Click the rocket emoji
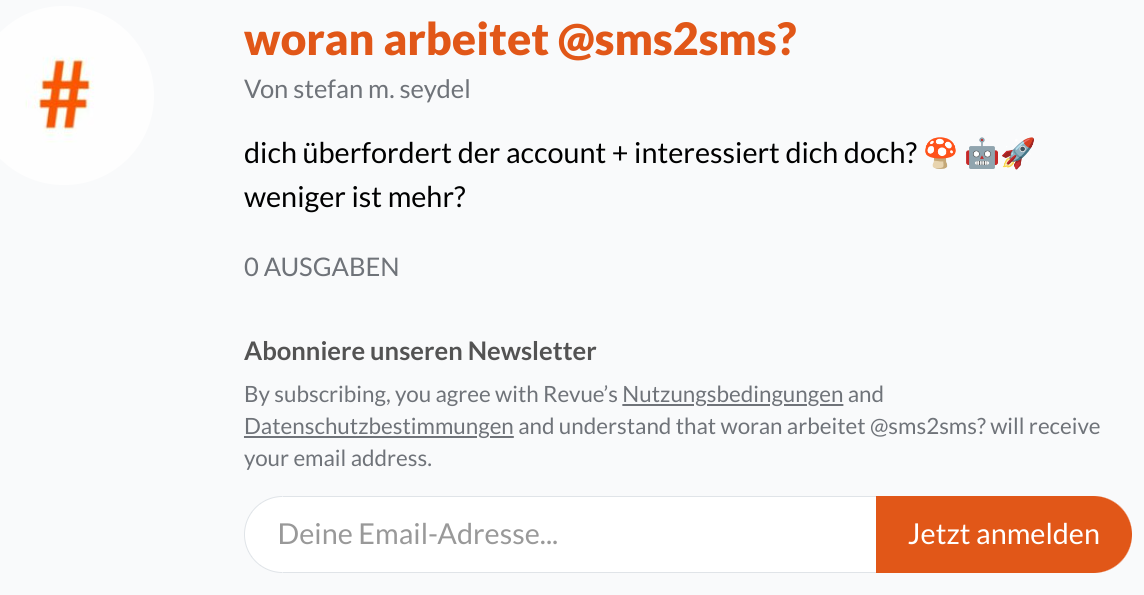The width and height of the screenshot is (1144, 595). (1017, 153)
